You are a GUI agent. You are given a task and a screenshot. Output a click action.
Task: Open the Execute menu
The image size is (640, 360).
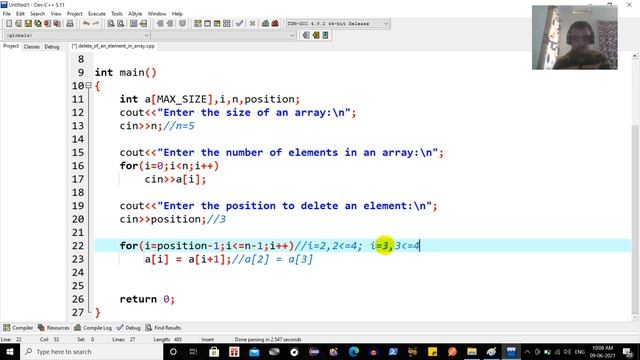(x=97, y=13)
